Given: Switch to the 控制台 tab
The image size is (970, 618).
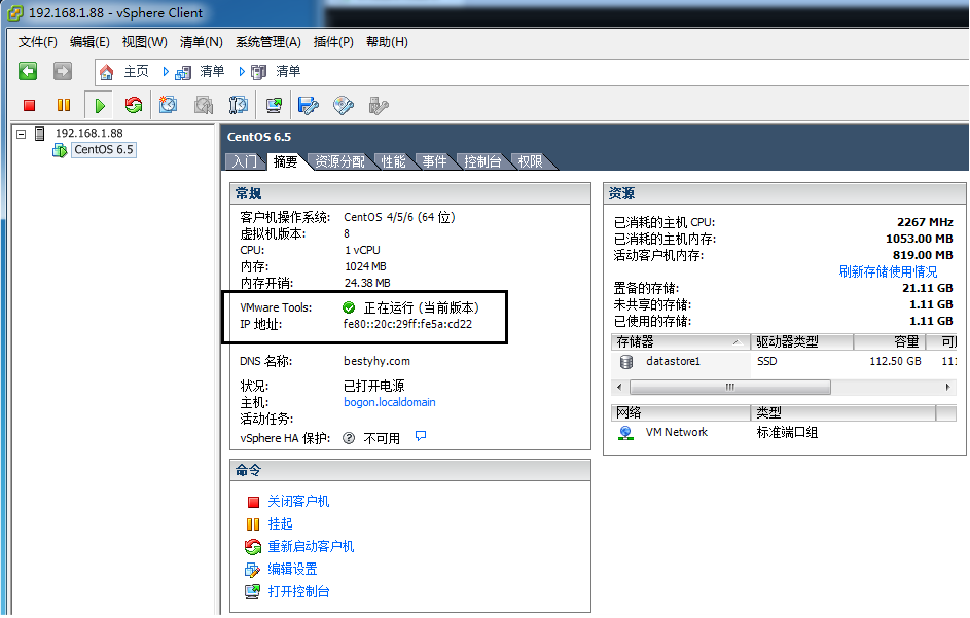Looking at the screenshot, I should pyautogui.click(x=483, y=161).
